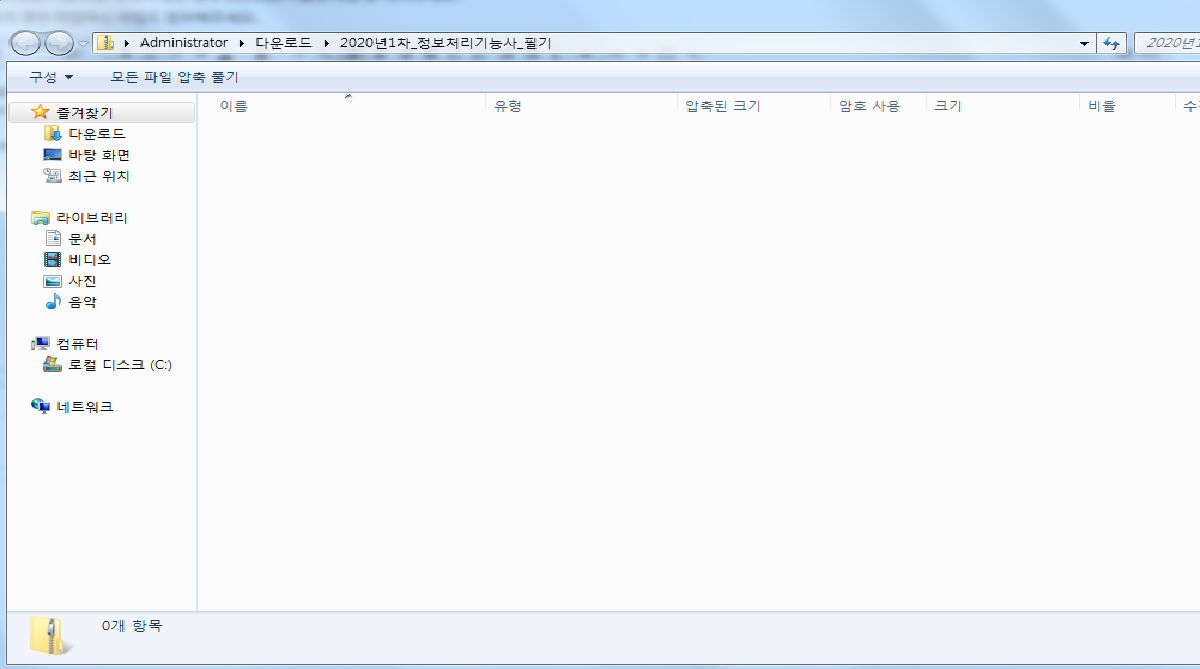Click the Forward navigation arrow button

(59, 43)
